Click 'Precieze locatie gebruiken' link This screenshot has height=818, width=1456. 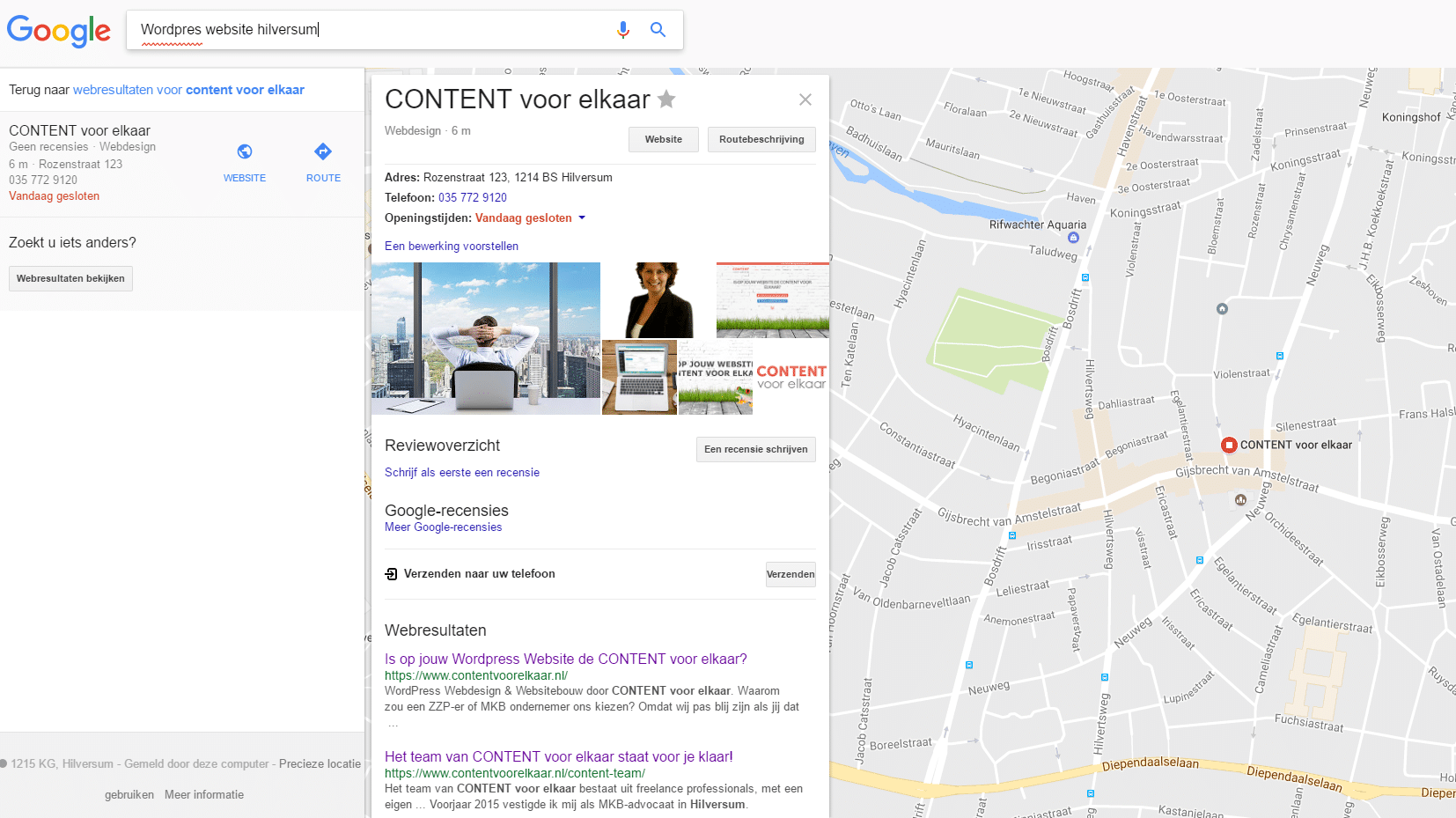320,764
